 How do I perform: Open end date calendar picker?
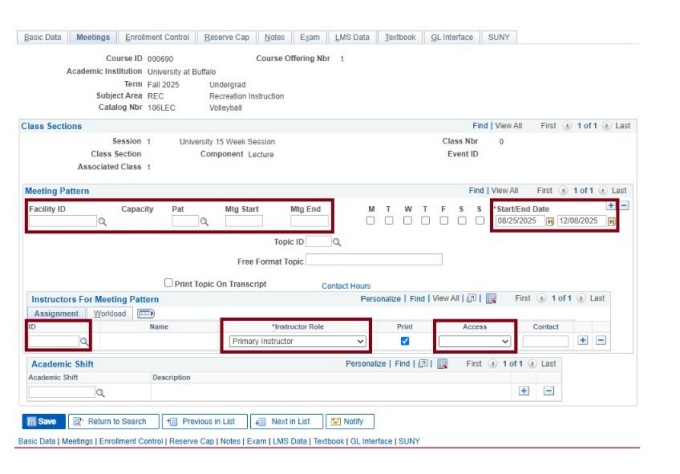[611, 222]
